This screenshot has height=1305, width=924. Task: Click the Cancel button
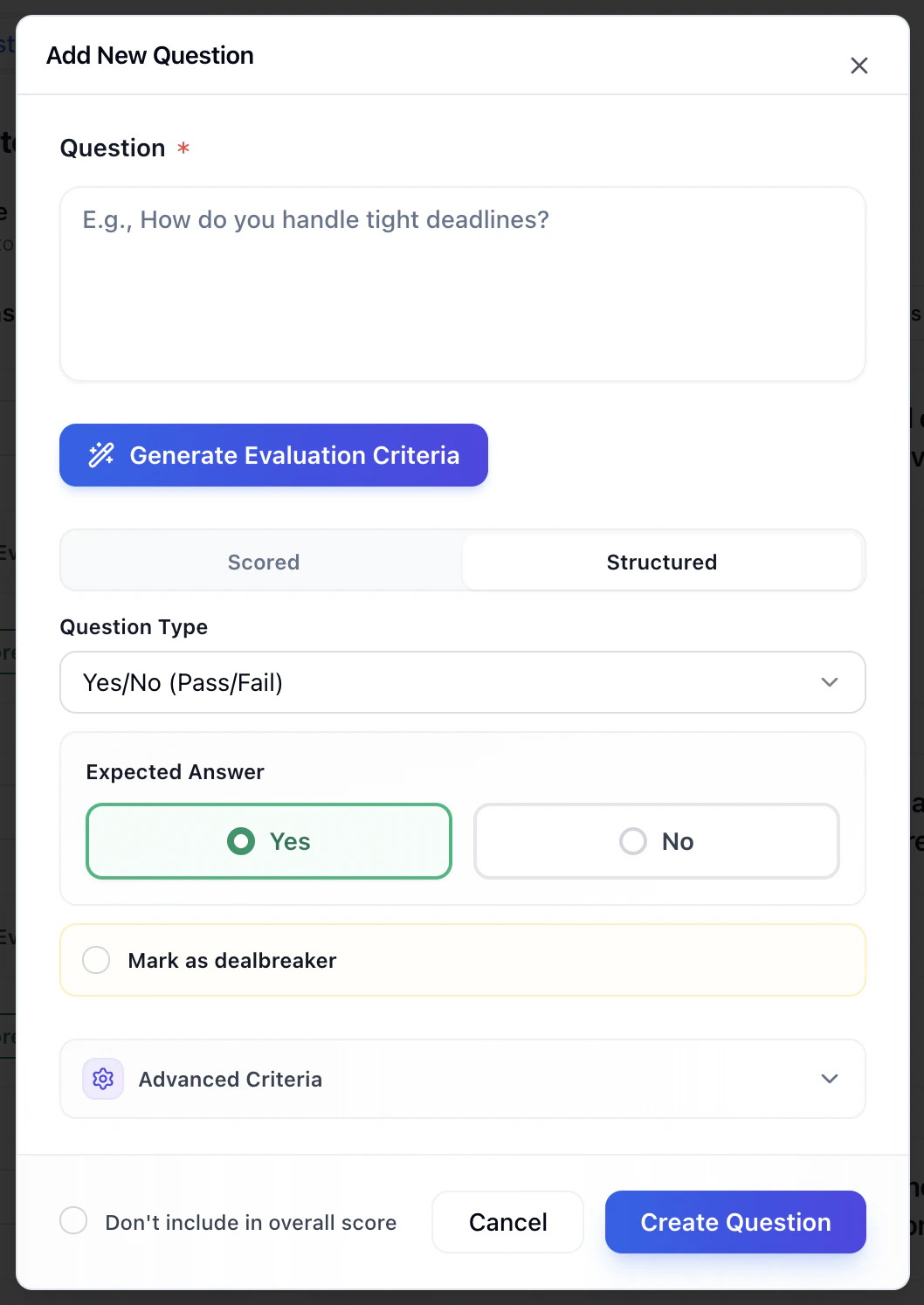(x=507, y=1222)
